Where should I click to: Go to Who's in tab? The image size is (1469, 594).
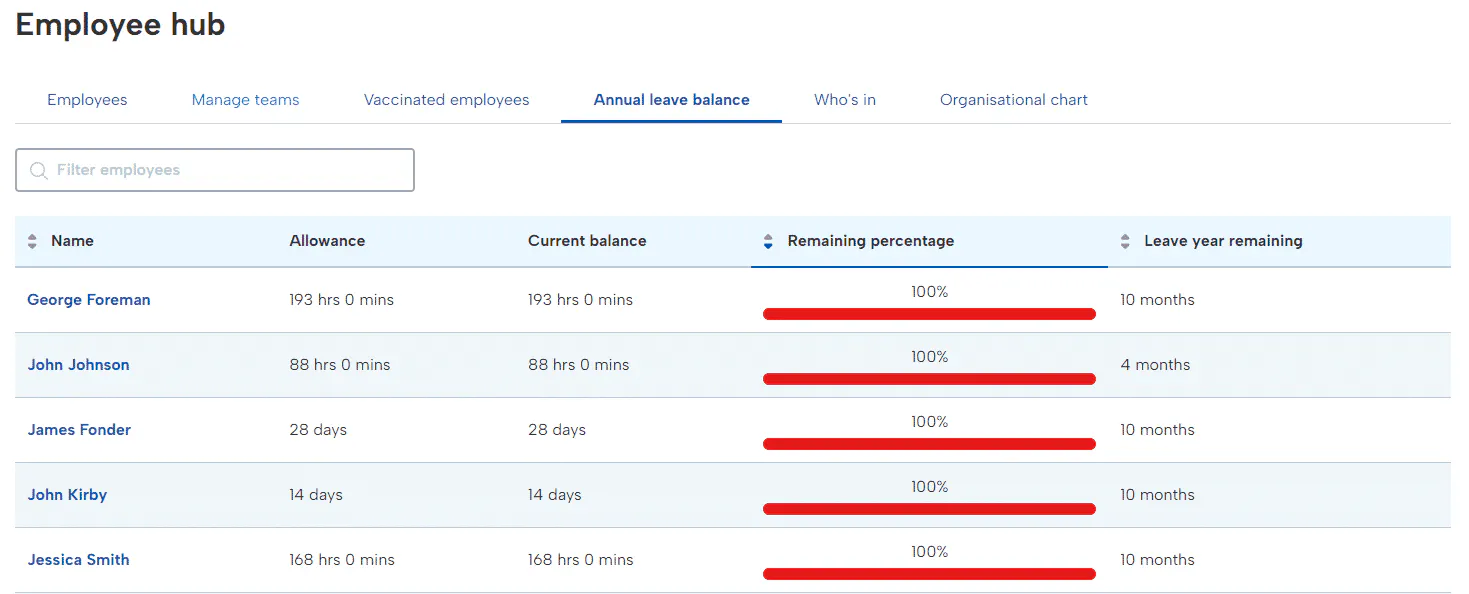[x=844, y=100]
